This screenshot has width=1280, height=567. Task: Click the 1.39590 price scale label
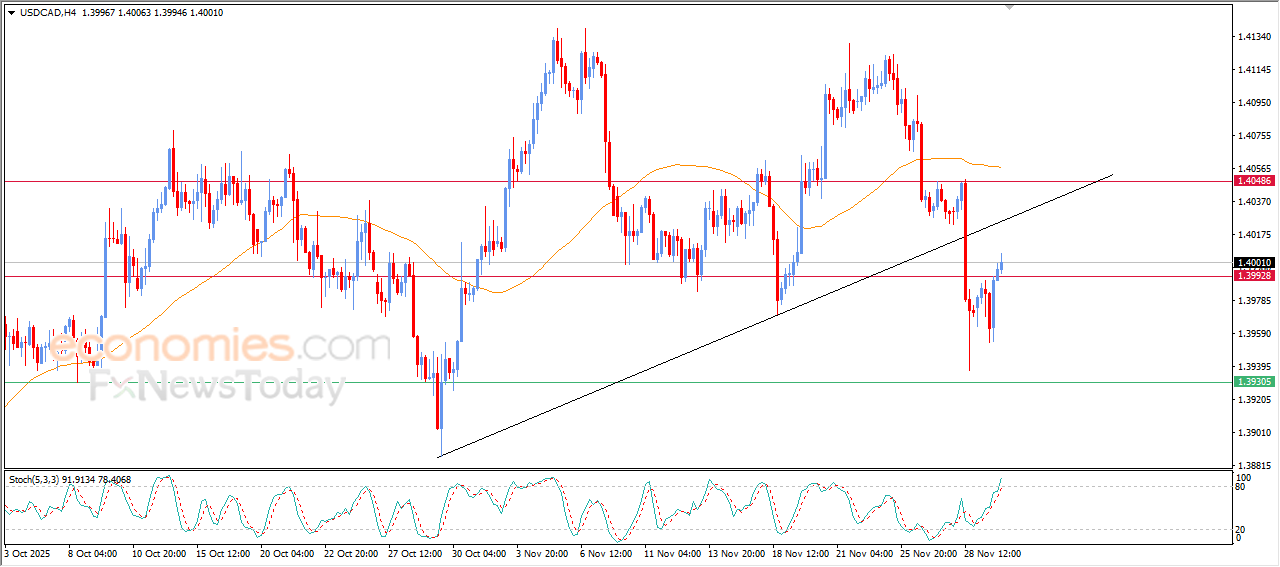click(1254, 334)
